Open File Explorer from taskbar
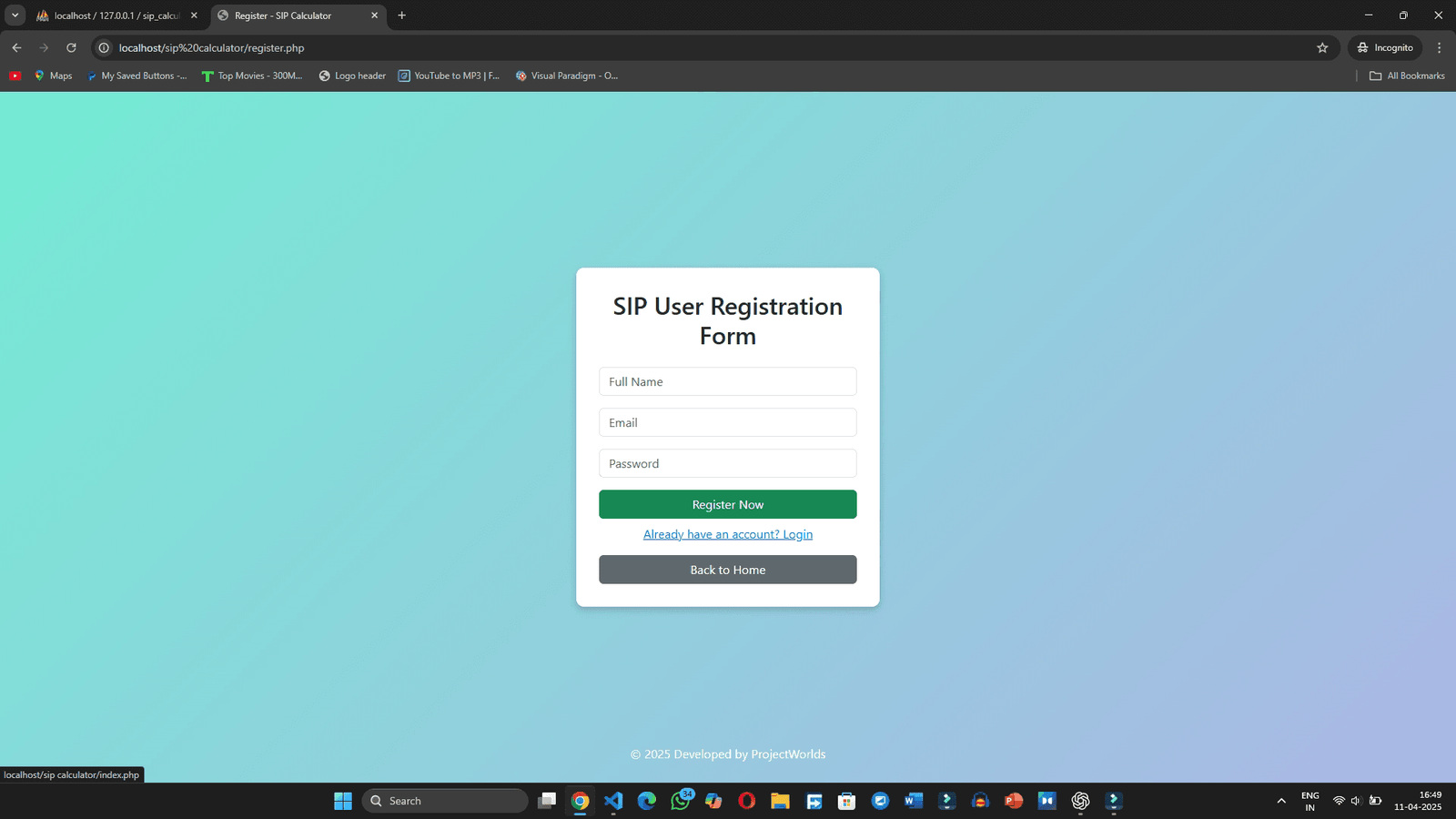The width and height of the screenshot is (1456, 819). (x=780, y=801)
